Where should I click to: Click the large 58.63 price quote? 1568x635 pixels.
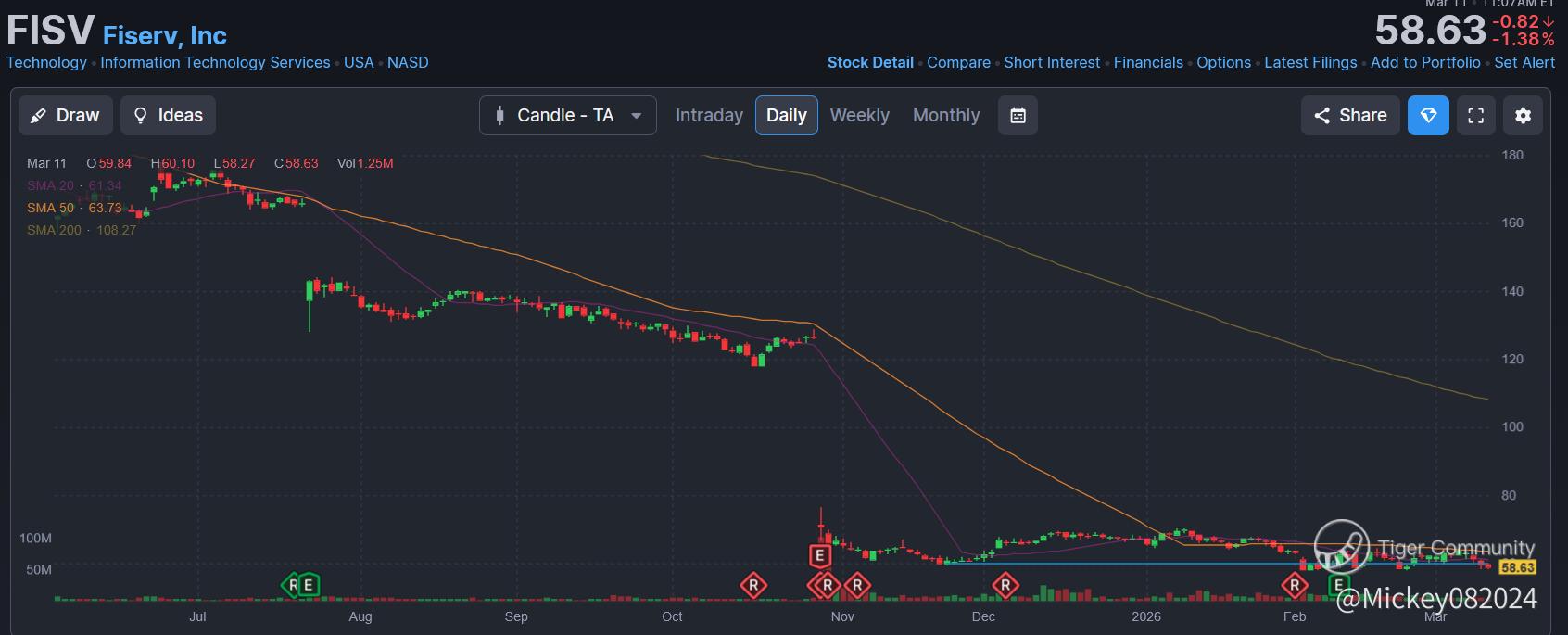[1430, 31]
